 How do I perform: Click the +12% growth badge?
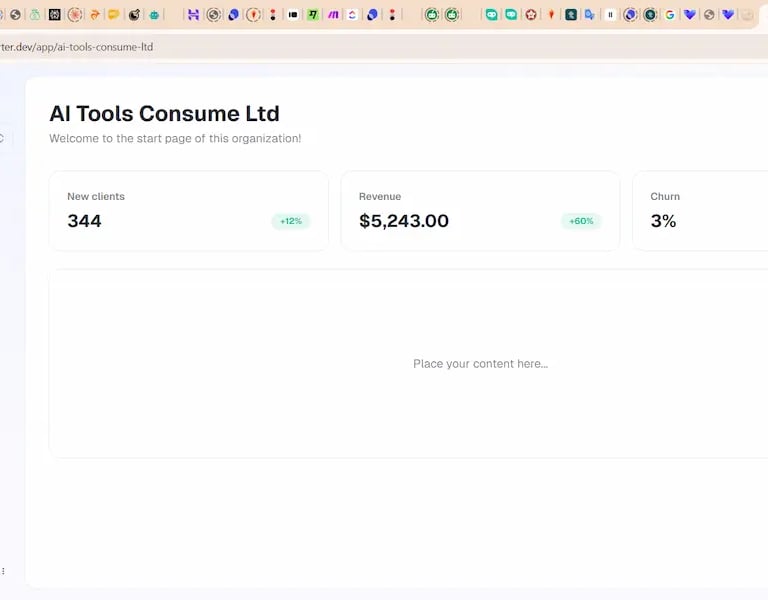(x=291, y=221)
